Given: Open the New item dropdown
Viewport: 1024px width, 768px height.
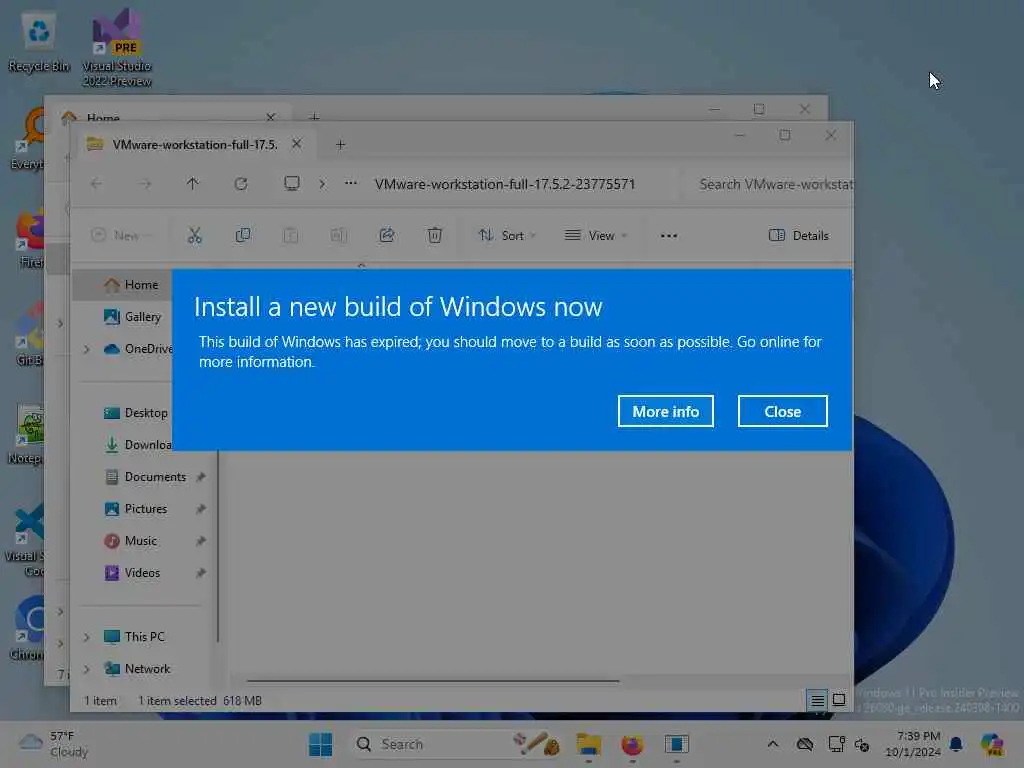Looking at the screenshot, I should point(121,235).
